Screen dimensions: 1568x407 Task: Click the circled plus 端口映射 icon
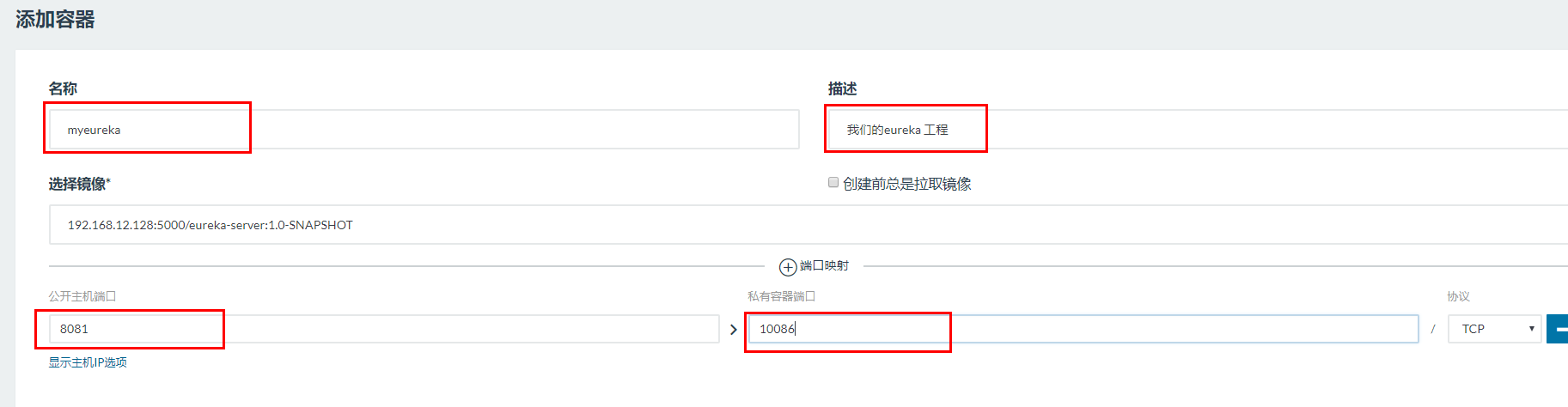point(788,267)
